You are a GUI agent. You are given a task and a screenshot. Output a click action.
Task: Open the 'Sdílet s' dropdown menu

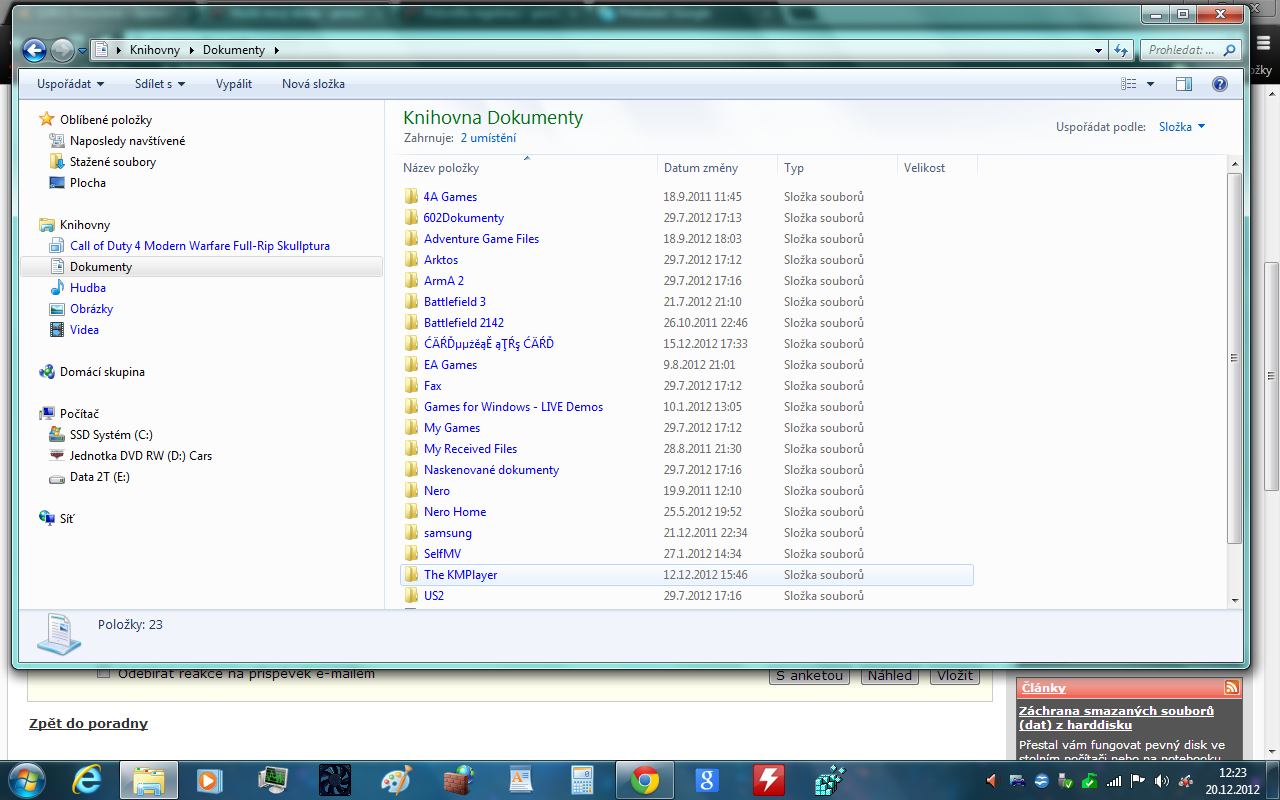[160, 84]
